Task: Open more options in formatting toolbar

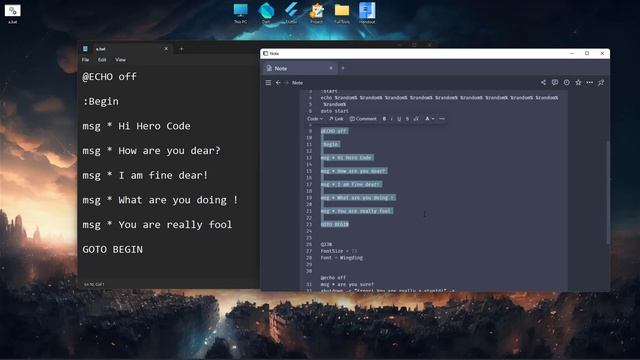Action: coord(442,119)
